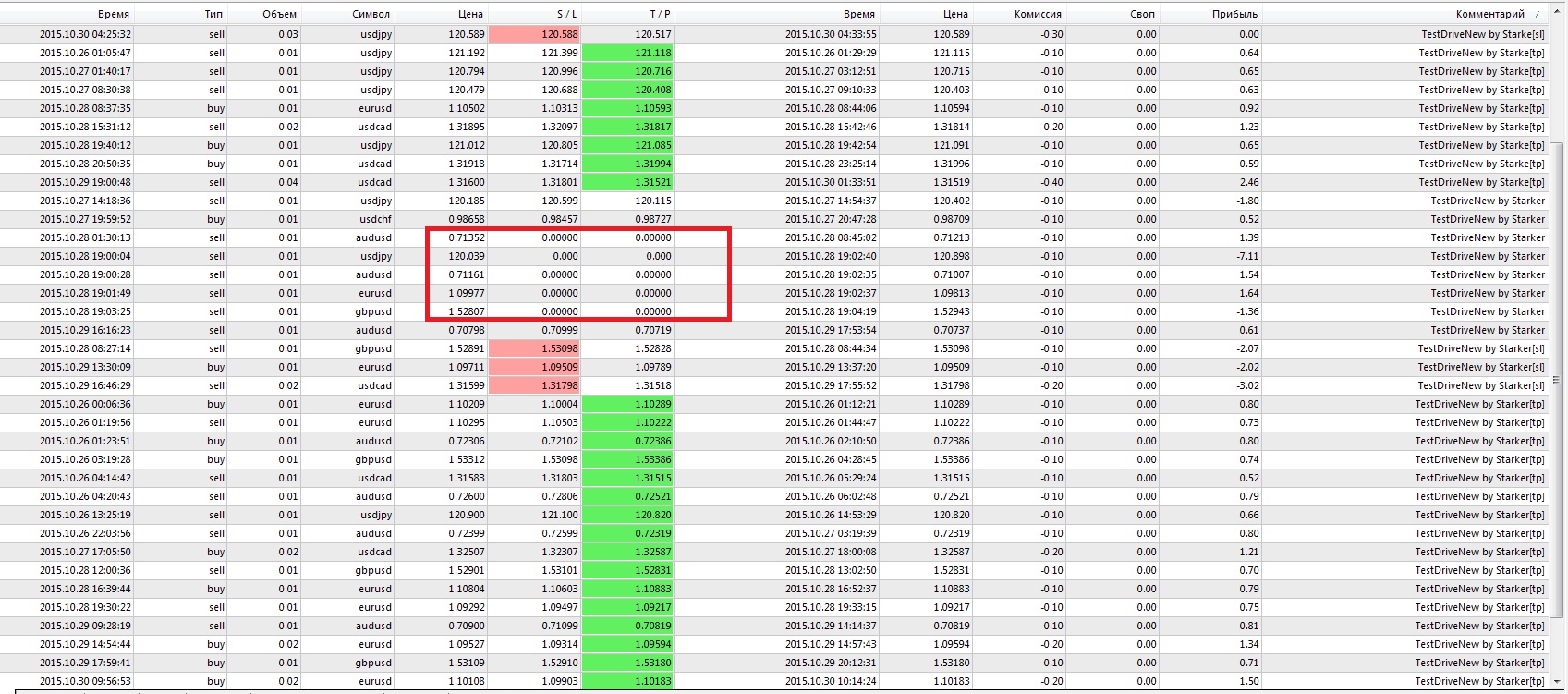Image resolution: width=1568 pixels, height=694 pixels.
Task: Click the pink S / L cell 1.09509
Action: 534,367
